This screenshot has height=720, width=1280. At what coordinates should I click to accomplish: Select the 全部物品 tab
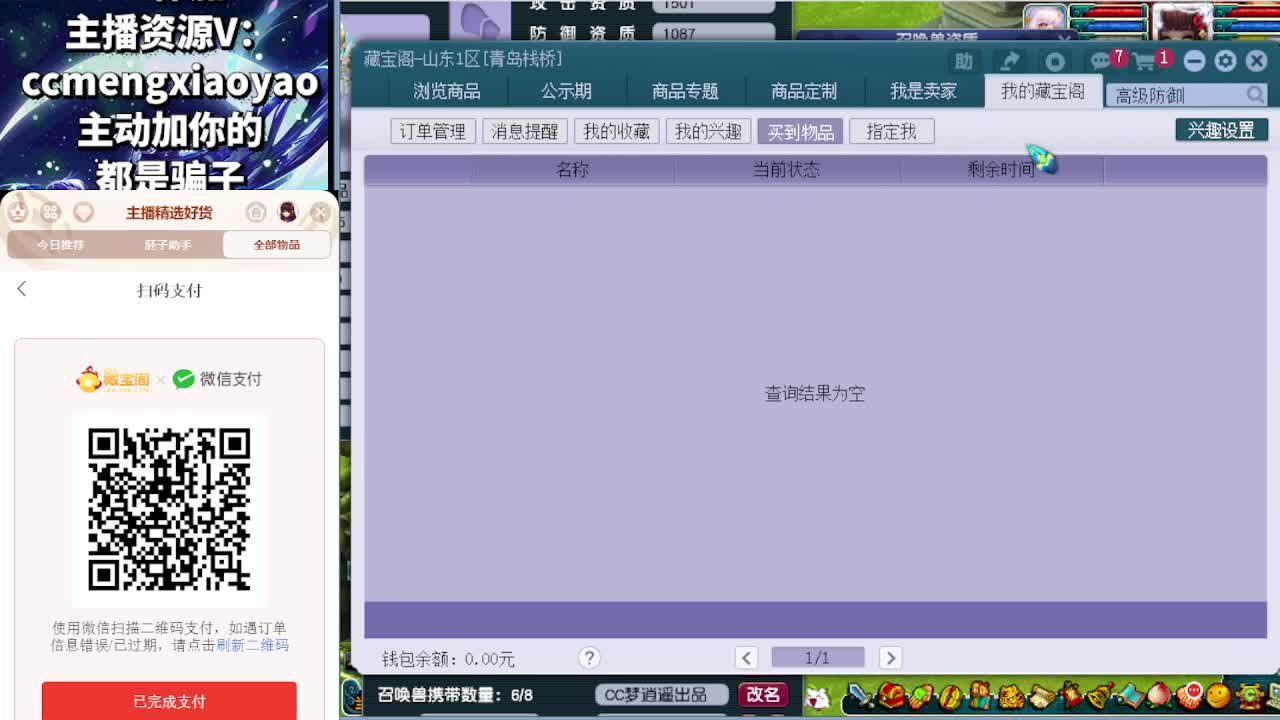tap(276, 244)
